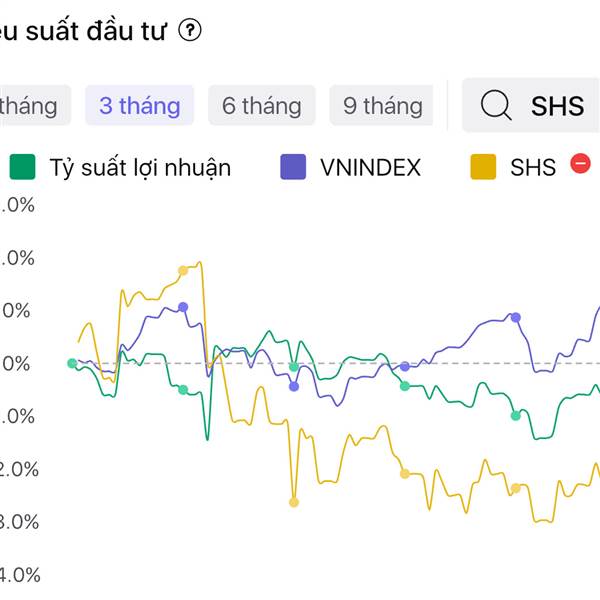
Task: Click the VNINDEX legend label
Action: tap(370, 167)
